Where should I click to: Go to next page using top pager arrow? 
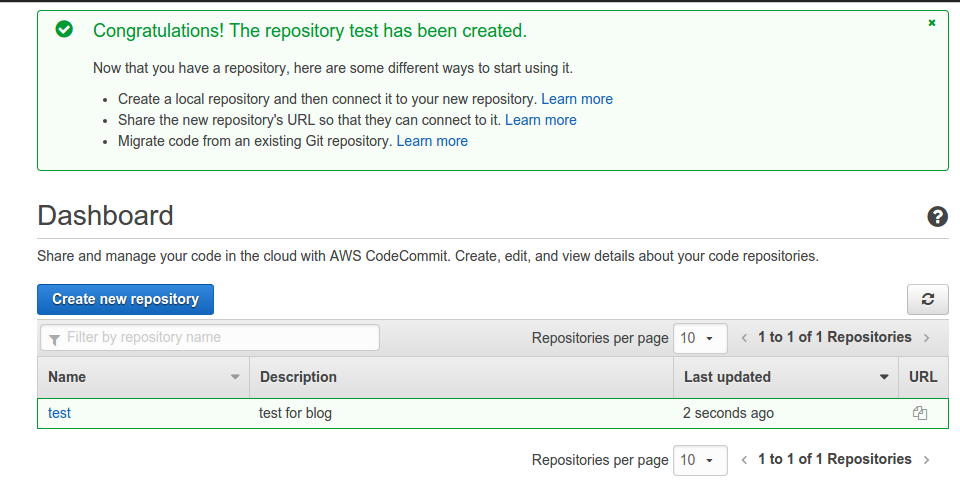click(x=926, y=338)
